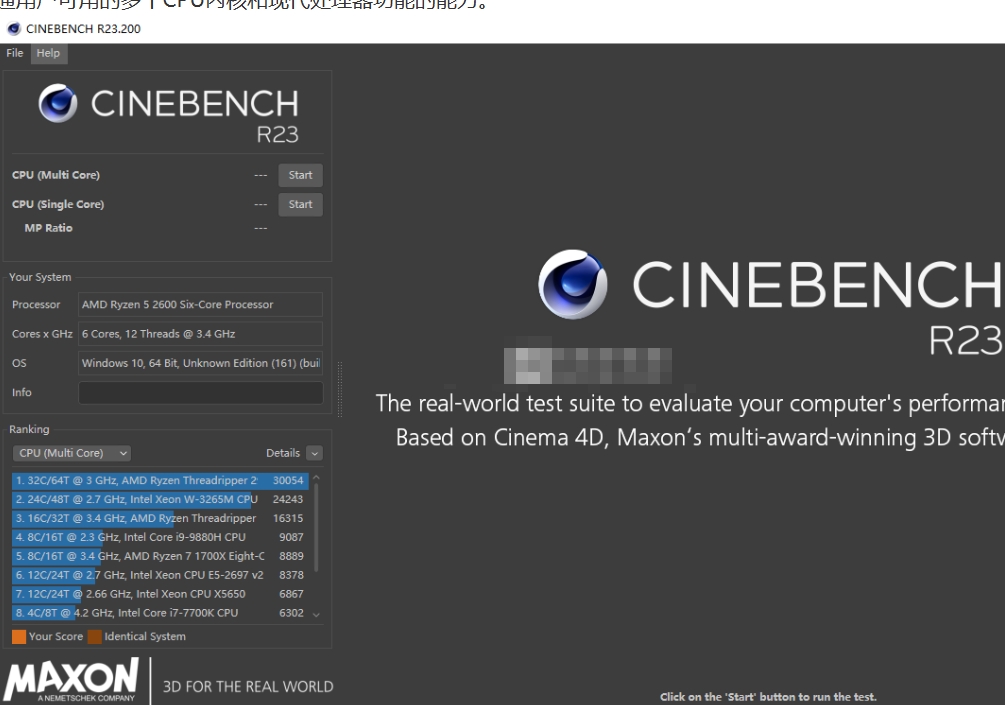Click the 'Click on the Start button' status text
This screenshot has width=1005, height=705.
[768, 697]
